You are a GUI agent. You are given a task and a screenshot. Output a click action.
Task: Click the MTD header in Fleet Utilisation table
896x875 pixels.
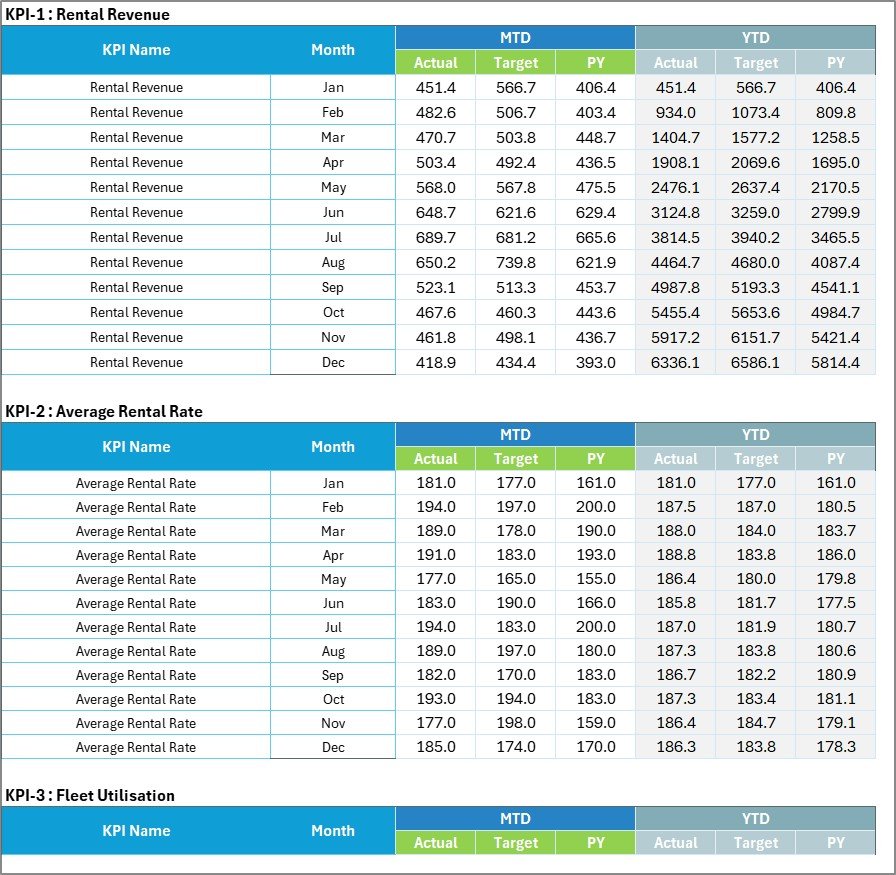tap(515, 818)
